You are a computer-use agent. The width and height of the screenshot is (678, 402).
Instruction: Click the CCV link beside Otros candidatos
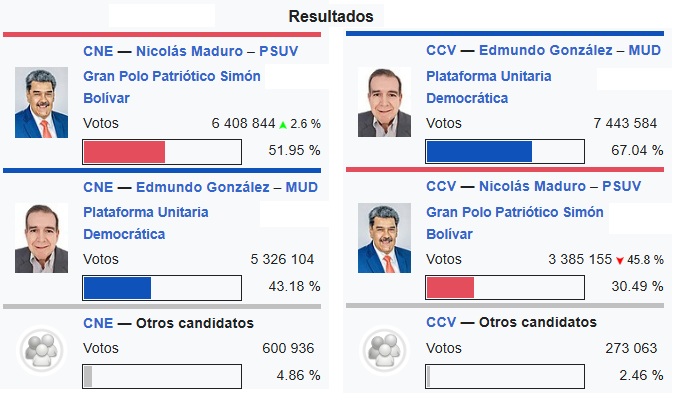click(x=441, y=322)
